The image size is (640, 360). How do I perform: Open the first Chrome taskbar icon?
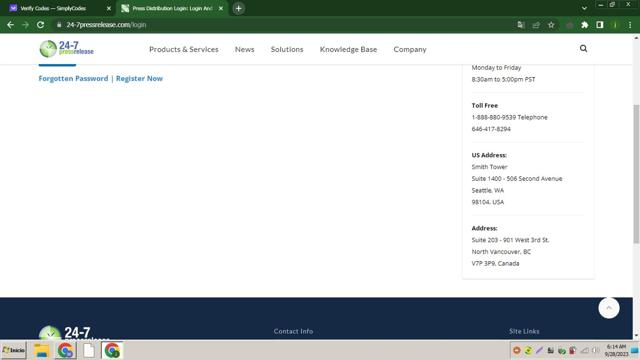click(x=65, y=351)
